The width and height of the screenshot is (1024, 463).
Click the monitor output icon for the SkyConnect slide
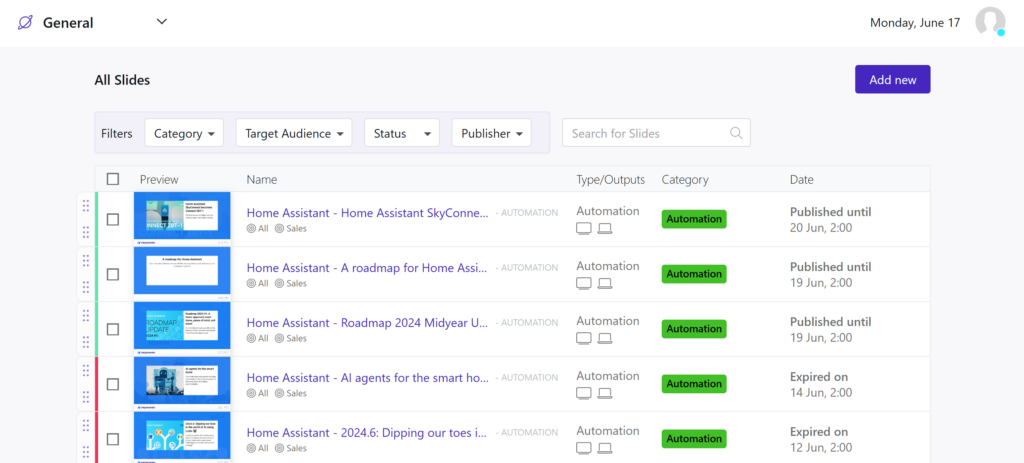(x=584, y=229)
